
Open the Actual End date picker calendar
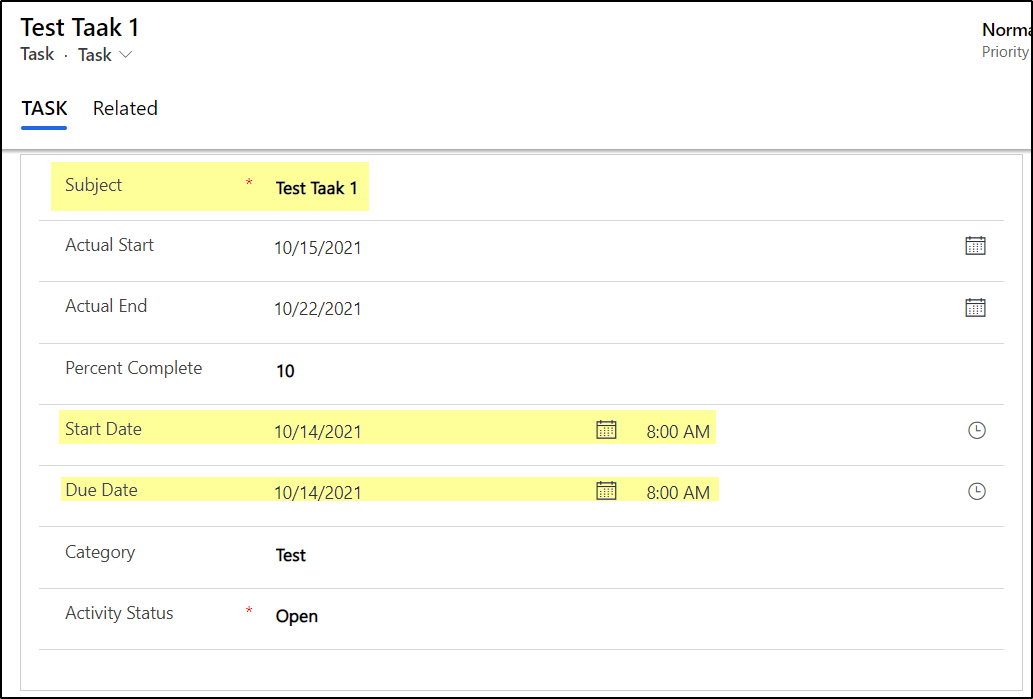(x=975, y=307)
